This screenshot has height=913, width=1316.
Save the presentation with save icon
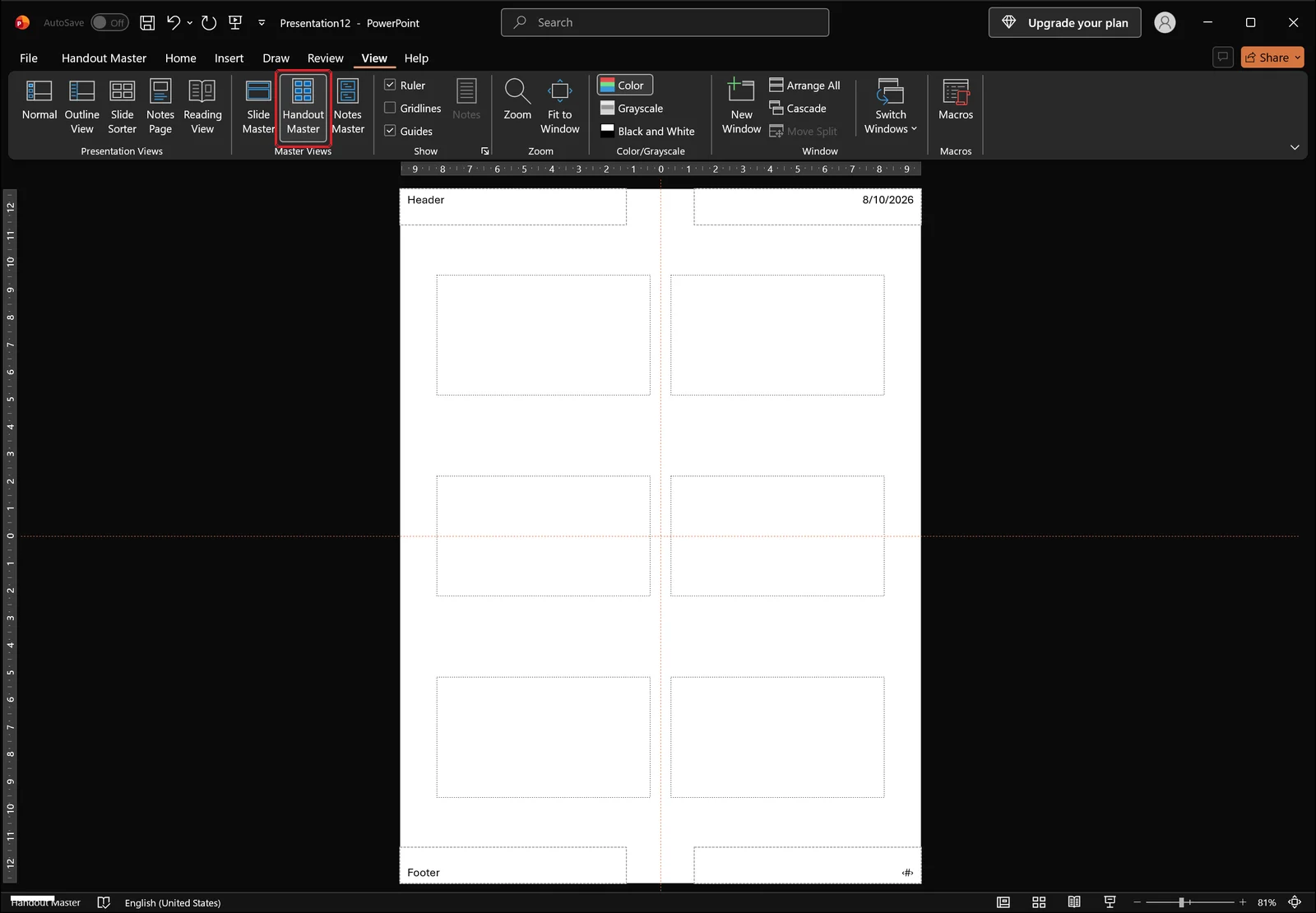(x=147, y=23)
